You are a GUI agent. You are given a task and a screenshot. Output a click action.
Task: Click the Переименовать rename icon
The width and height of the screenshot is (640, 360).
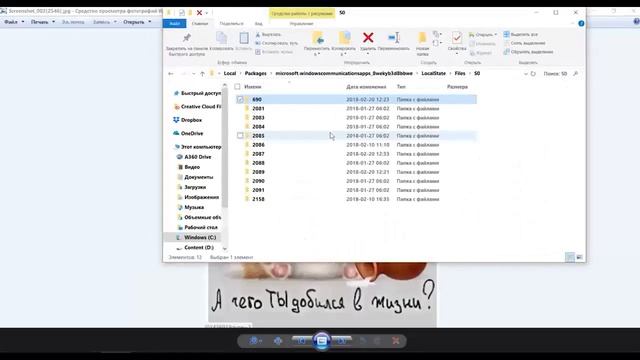(x=394, y=38)
